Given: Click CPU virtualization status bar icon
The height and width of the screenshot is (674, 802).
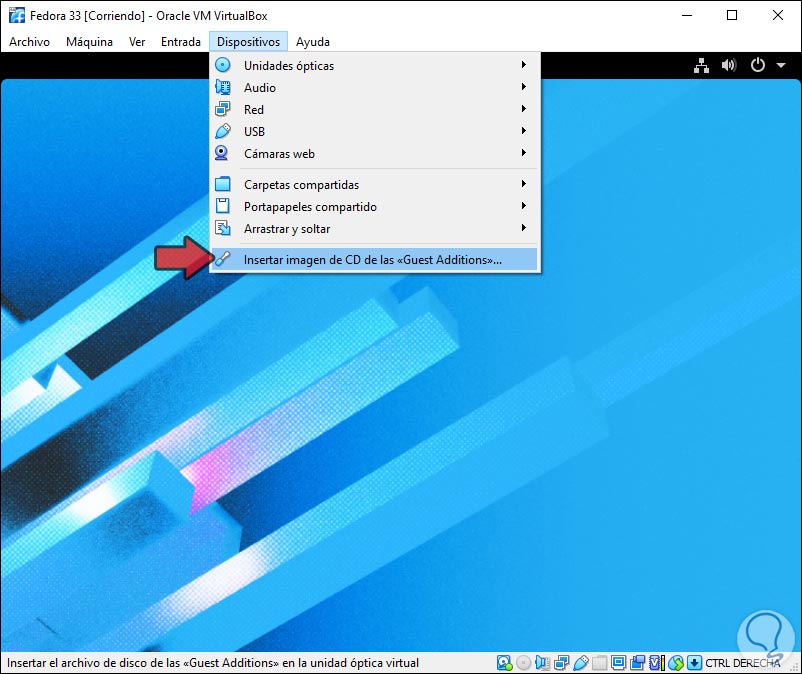Looking at the screenshot, I should (657, 663).
